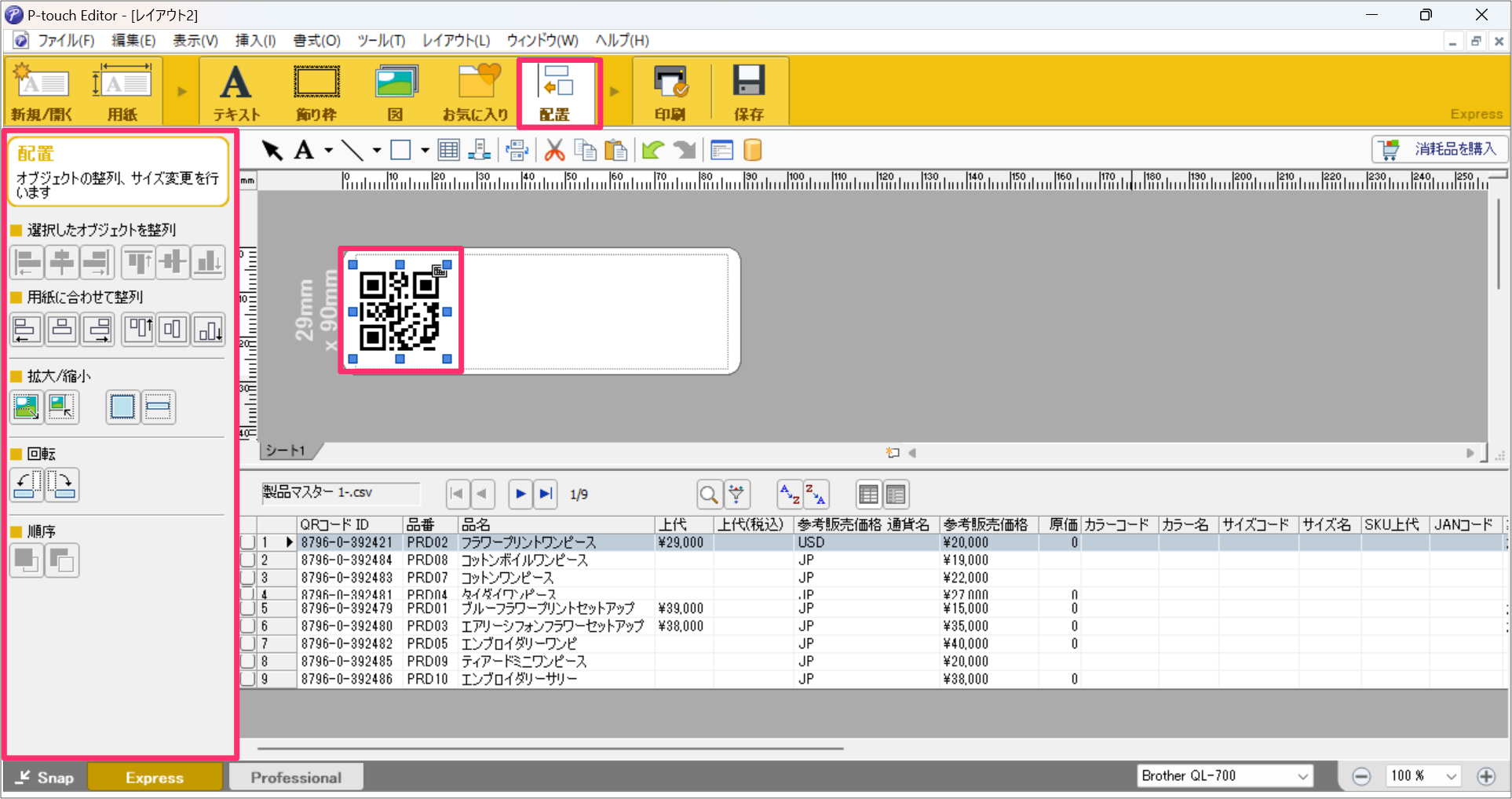Click the 消耗品を購入 button
The width and height of the screenshot is (1512, 799).
(1440, 149)
